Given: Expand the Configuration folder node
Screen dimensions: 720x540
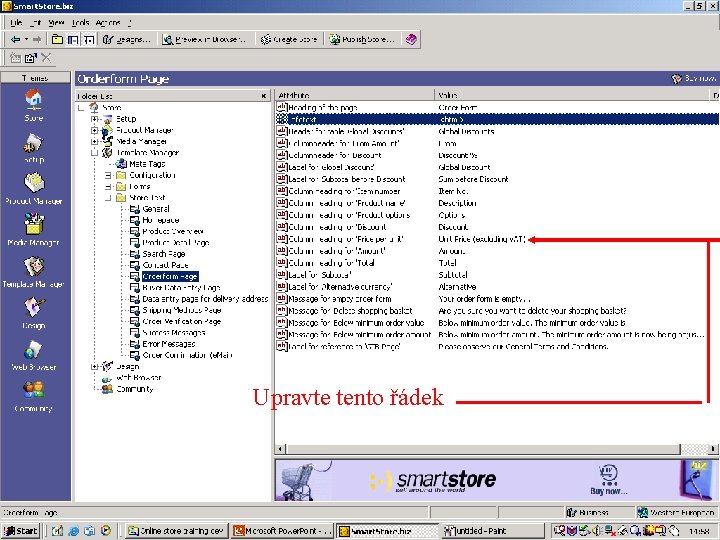Looking at the screenshot, I should [x=108, y=175].
